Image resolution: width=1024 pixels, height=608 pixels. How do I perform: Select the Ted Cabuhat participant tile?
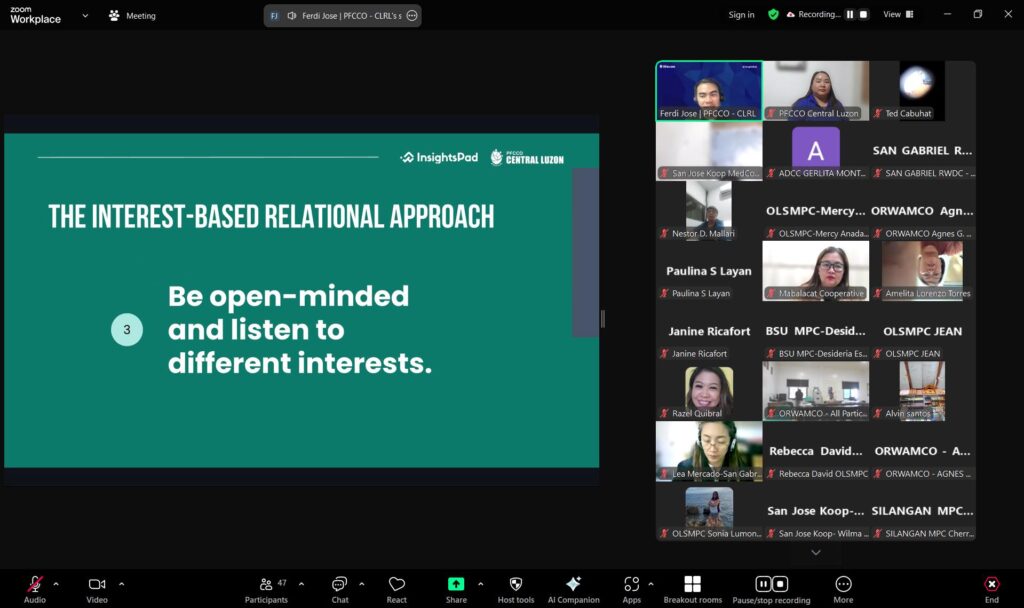click(923, 91)
